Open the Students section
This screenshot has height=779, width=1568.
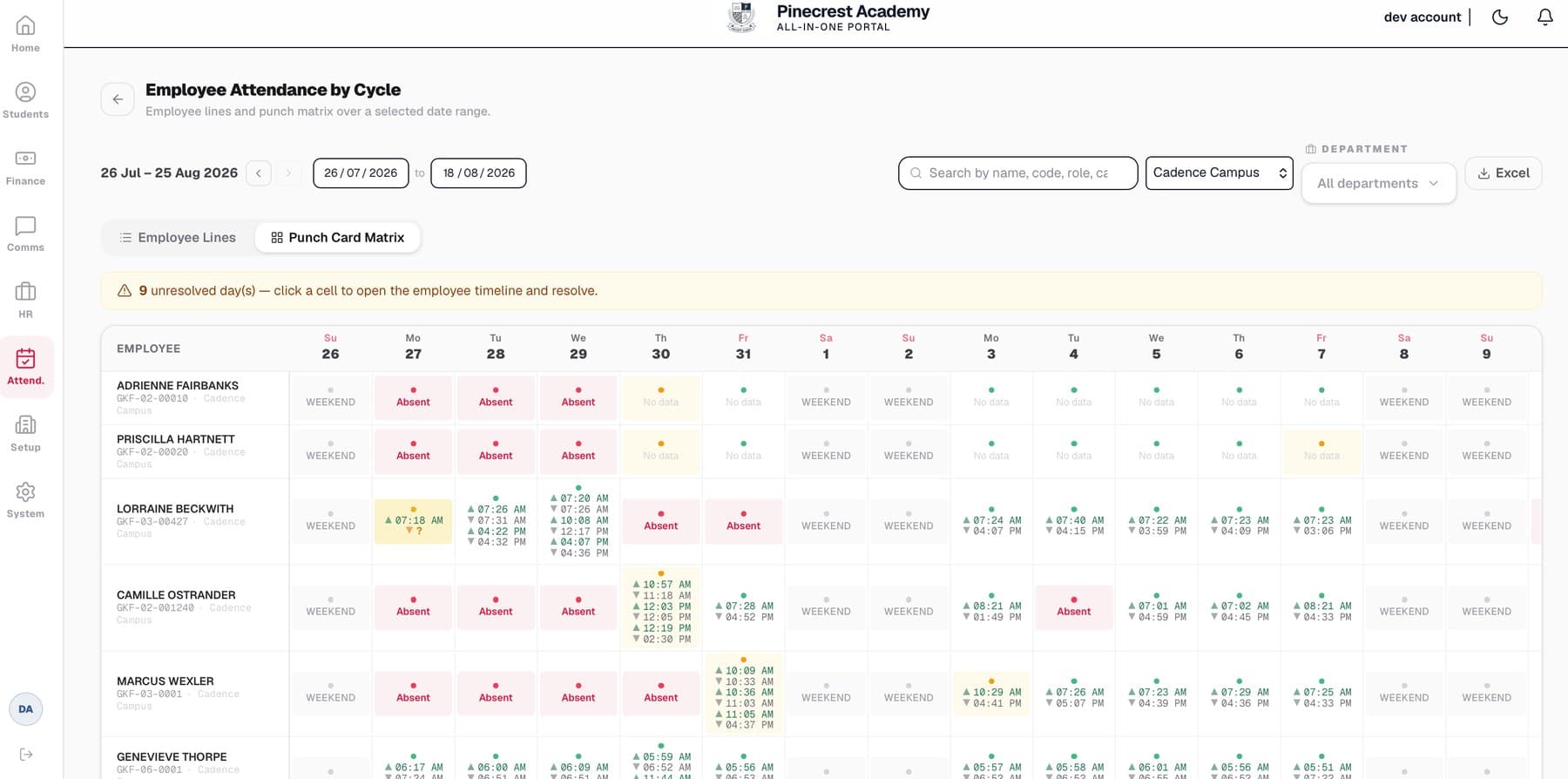pyautogui.click(x=25, y=101)
